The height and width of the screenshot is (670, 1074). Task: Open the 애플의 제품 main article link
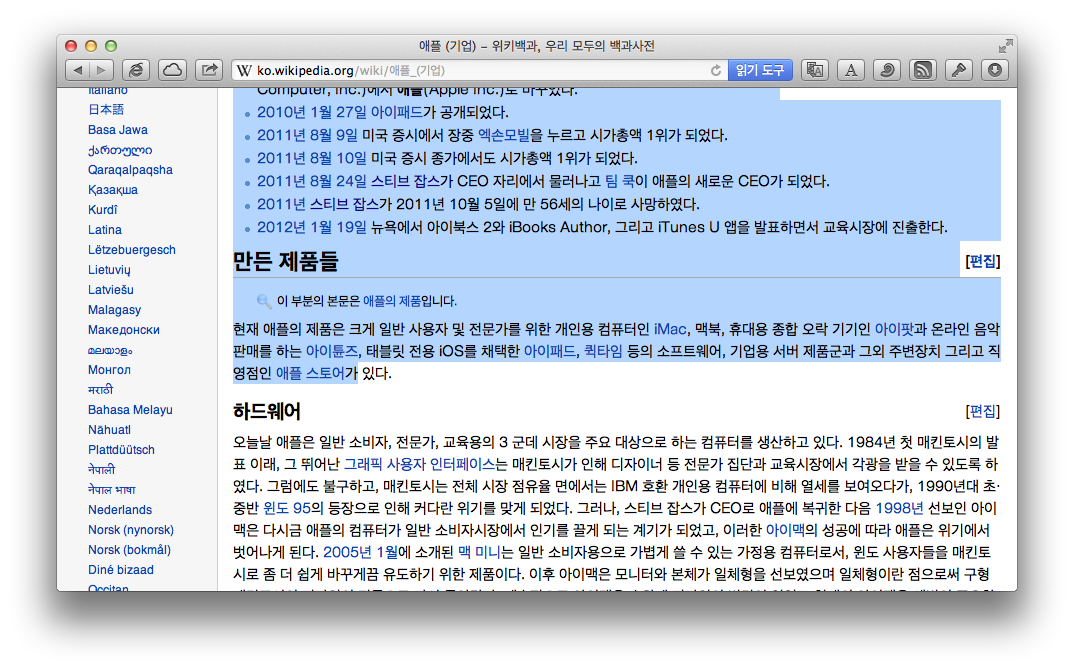(x=392, y=301)
